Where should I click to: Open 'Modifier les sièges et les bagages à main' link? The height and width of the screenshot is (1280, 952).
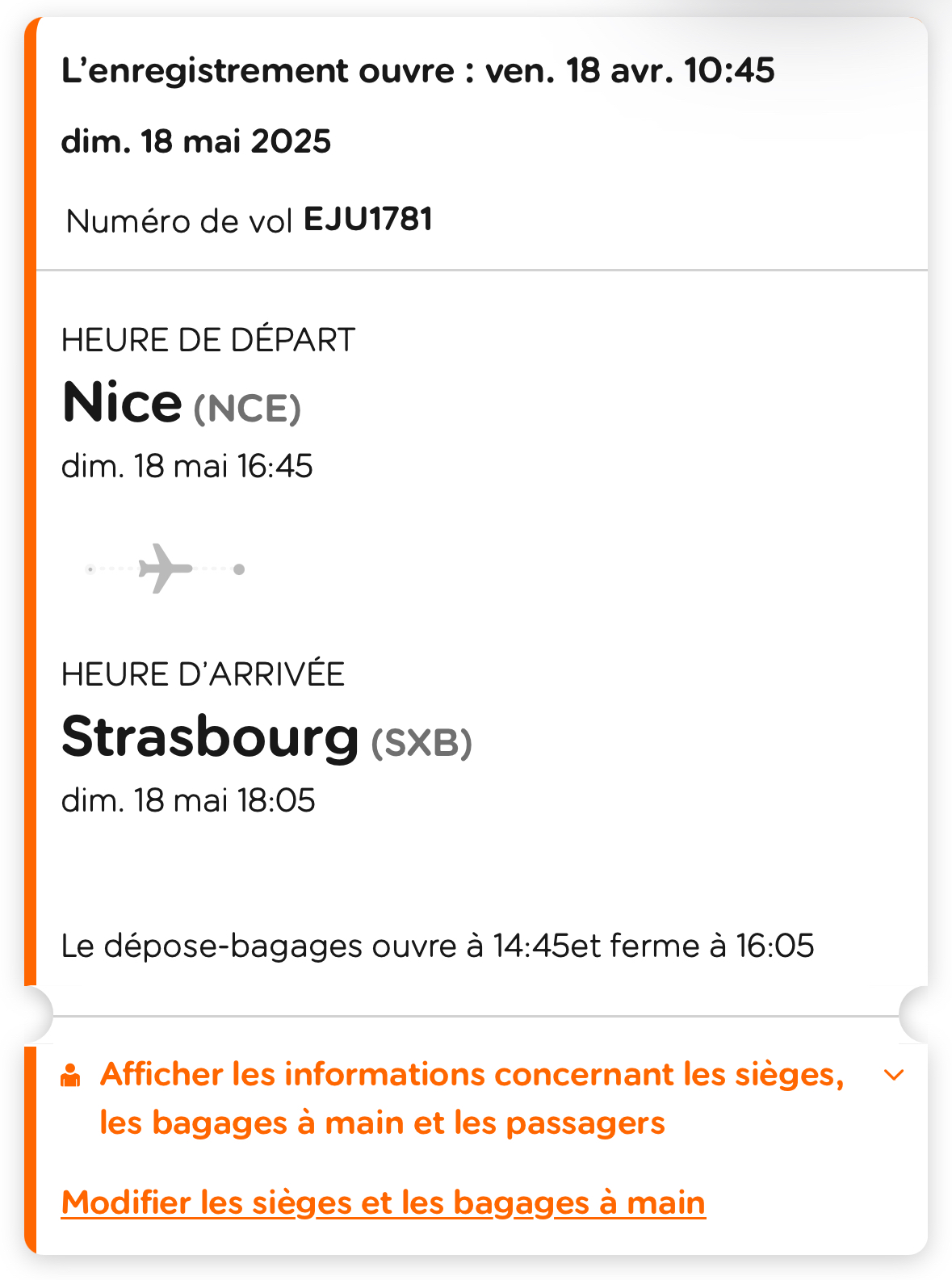pos(384,1202)
